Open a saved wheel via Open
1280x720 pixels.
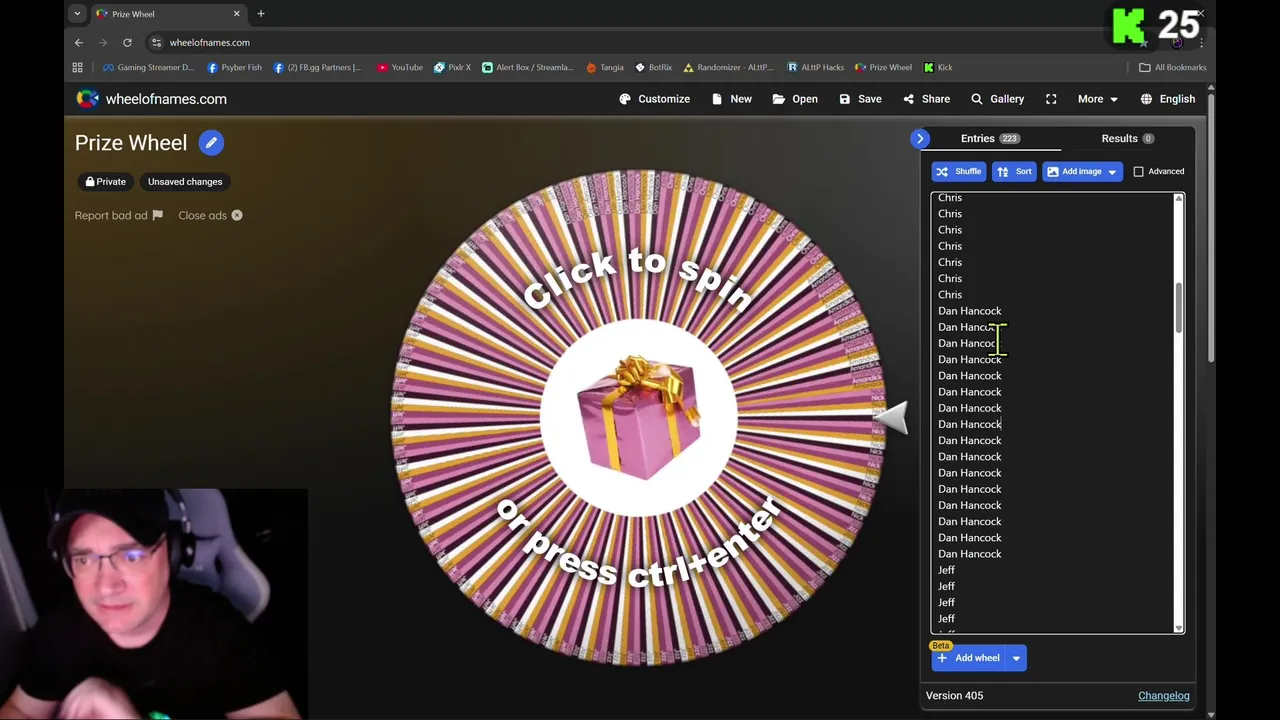tap(794, 99)
